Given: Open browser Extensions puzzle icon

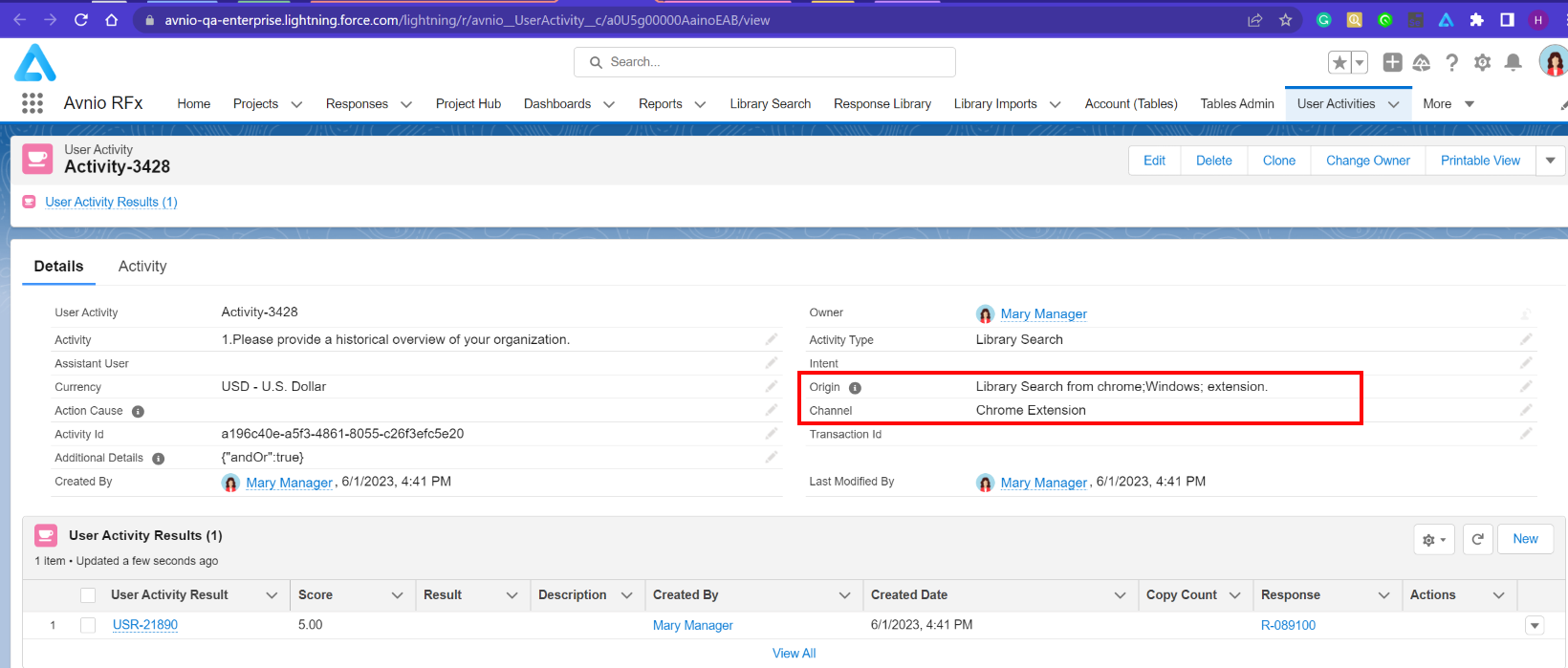Looking at the screenshot, I should 1476,19.
